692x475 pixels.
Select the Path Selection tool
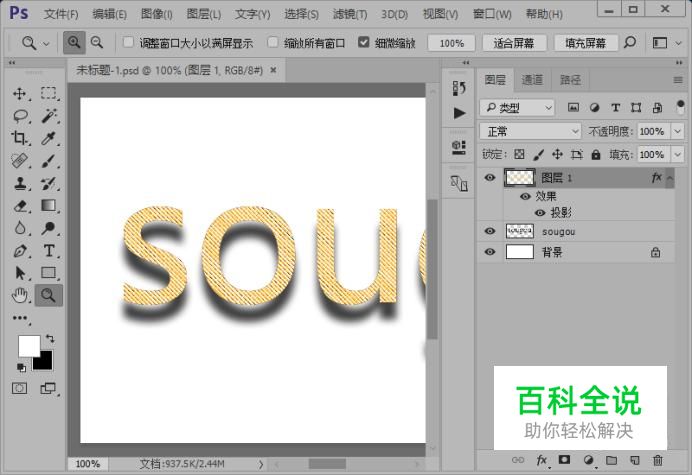[19, 273]
